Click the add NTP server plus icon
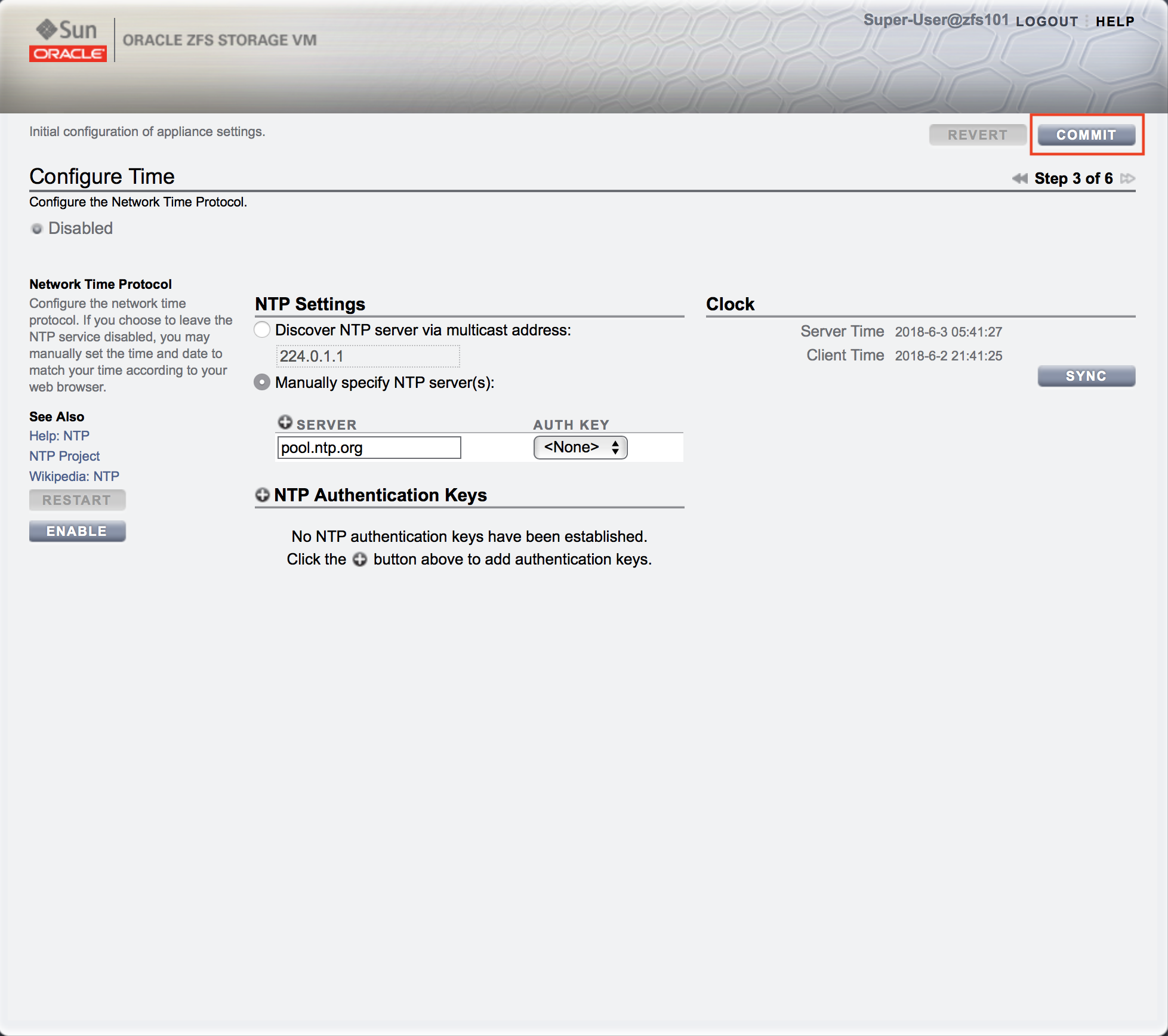The height and width of the screenshot is (1036, 1168). tap(285, 423)
